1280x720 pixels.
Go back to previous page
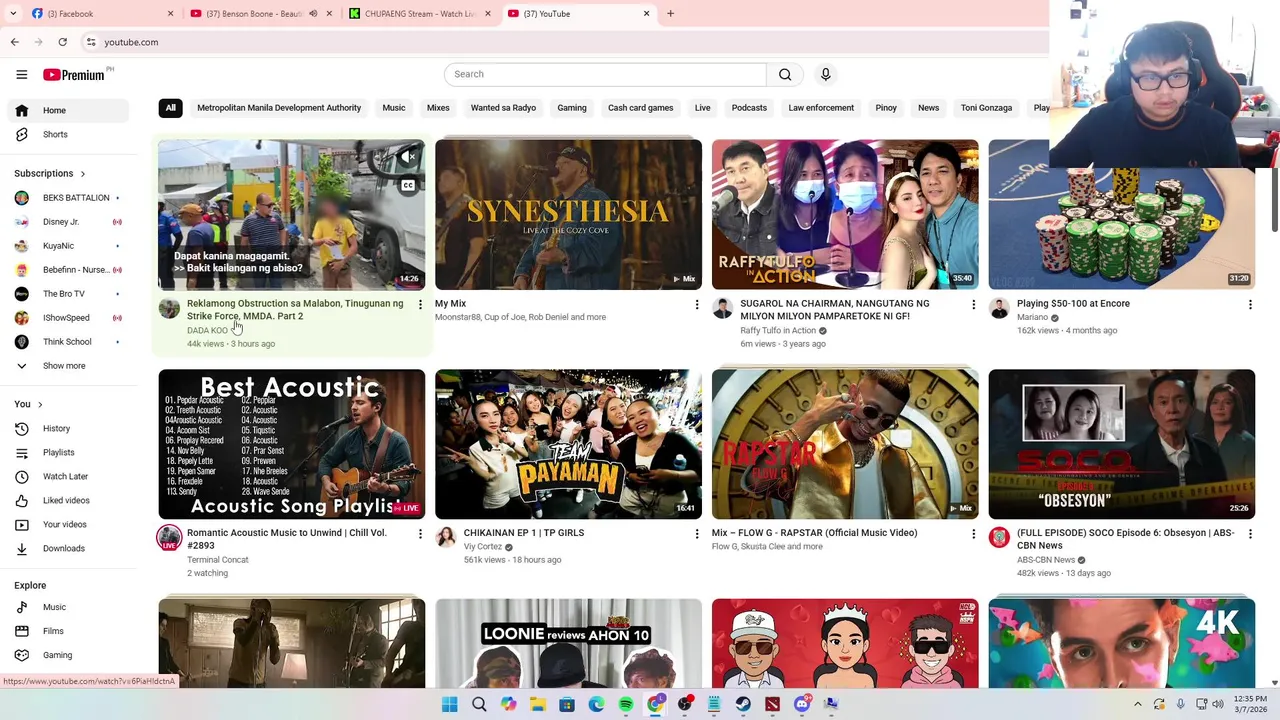point(14,42)
